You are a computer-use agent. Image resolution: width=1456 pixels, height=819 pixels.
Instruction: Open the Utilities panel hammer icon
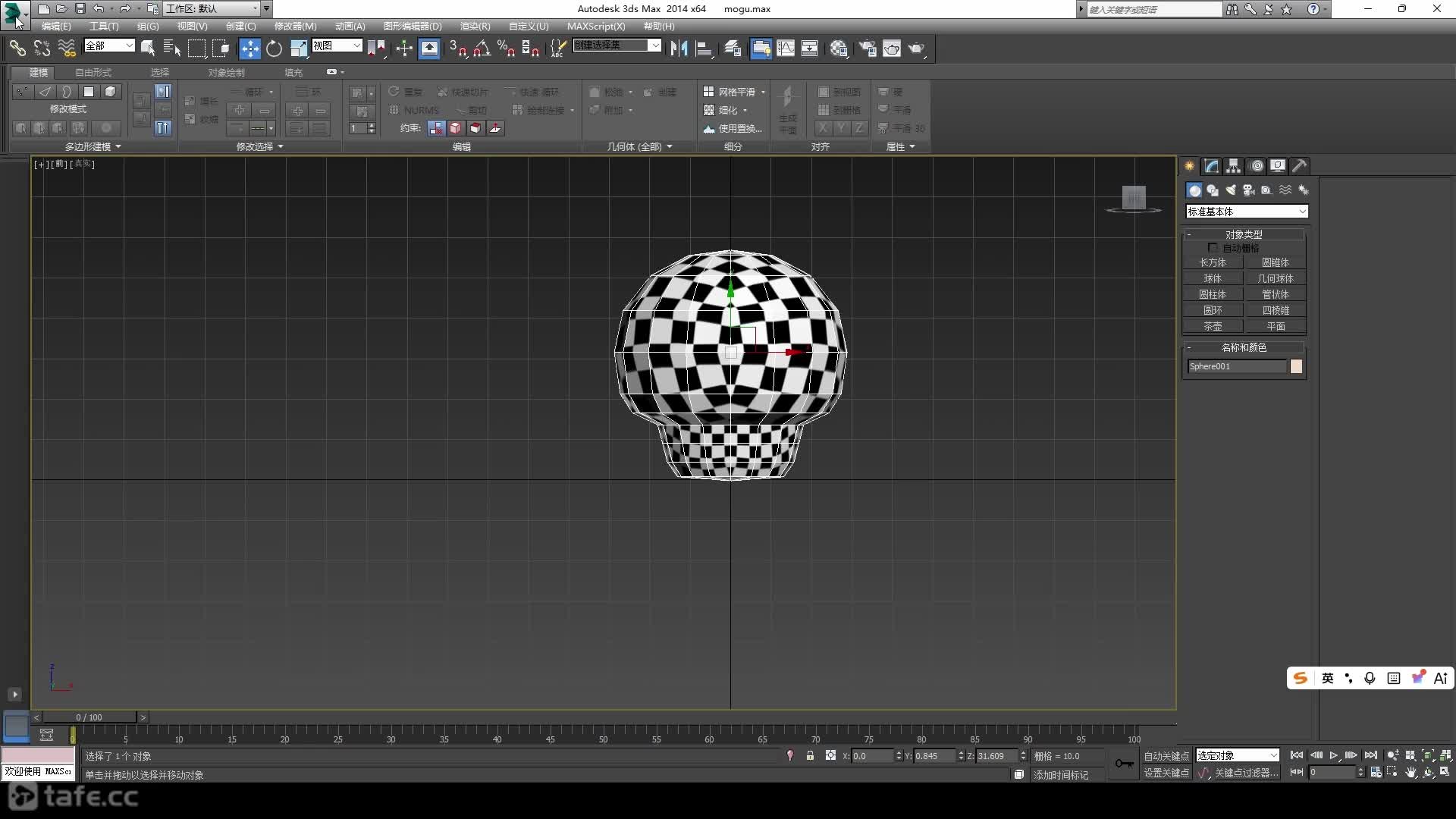click(x=1300, y=165)
